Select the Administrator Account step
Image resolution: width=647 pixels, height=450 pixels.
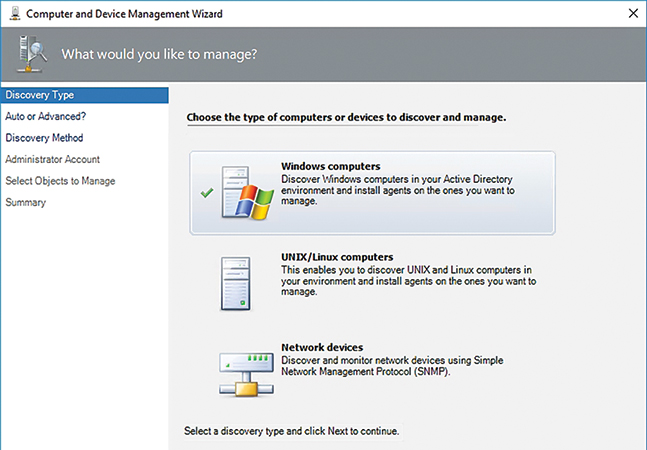click(52, 159)
